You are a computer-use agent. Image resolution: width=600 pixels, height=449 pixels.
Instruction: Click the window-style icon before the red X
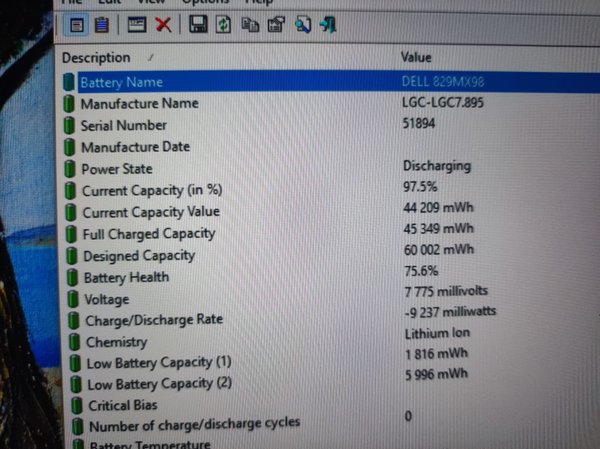point(137,23)
